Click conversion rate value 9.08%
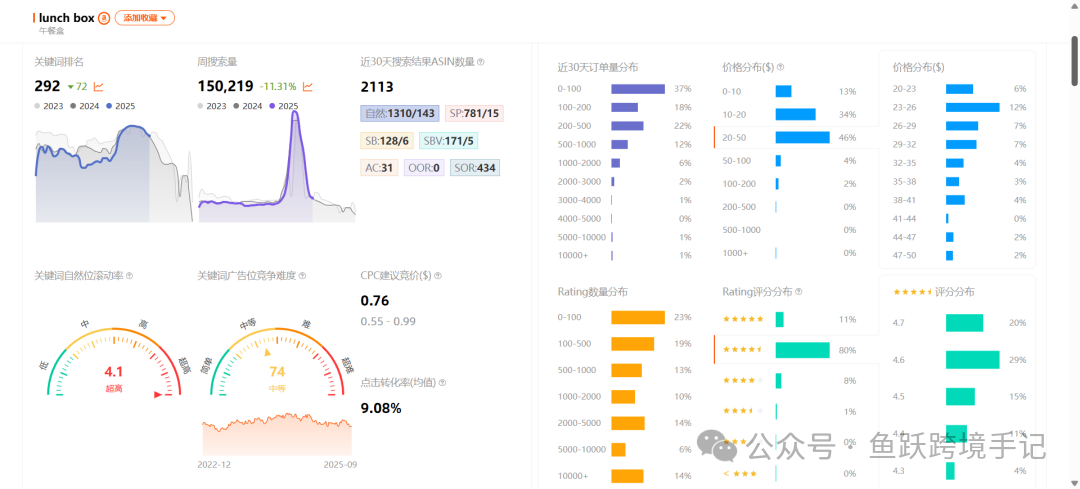 point(381,408)
